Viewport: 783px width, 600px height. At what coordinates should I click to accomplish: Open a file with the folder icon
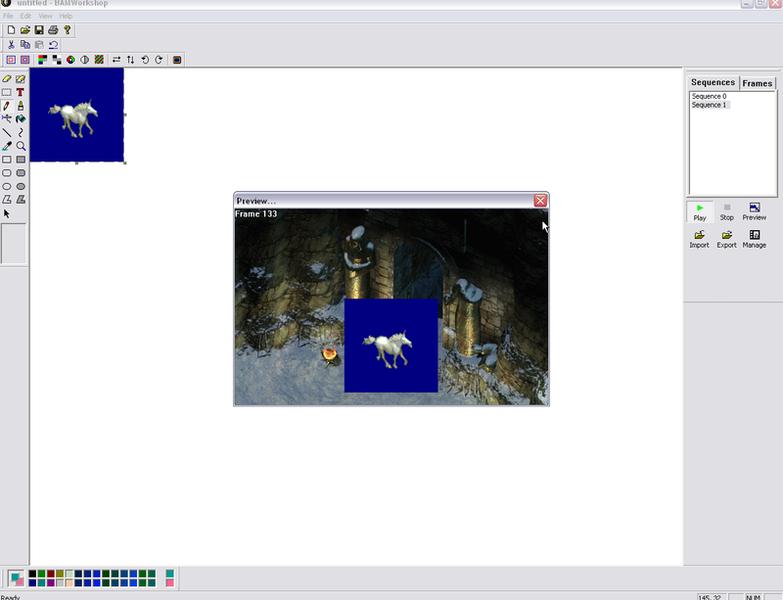pos(25,30)
